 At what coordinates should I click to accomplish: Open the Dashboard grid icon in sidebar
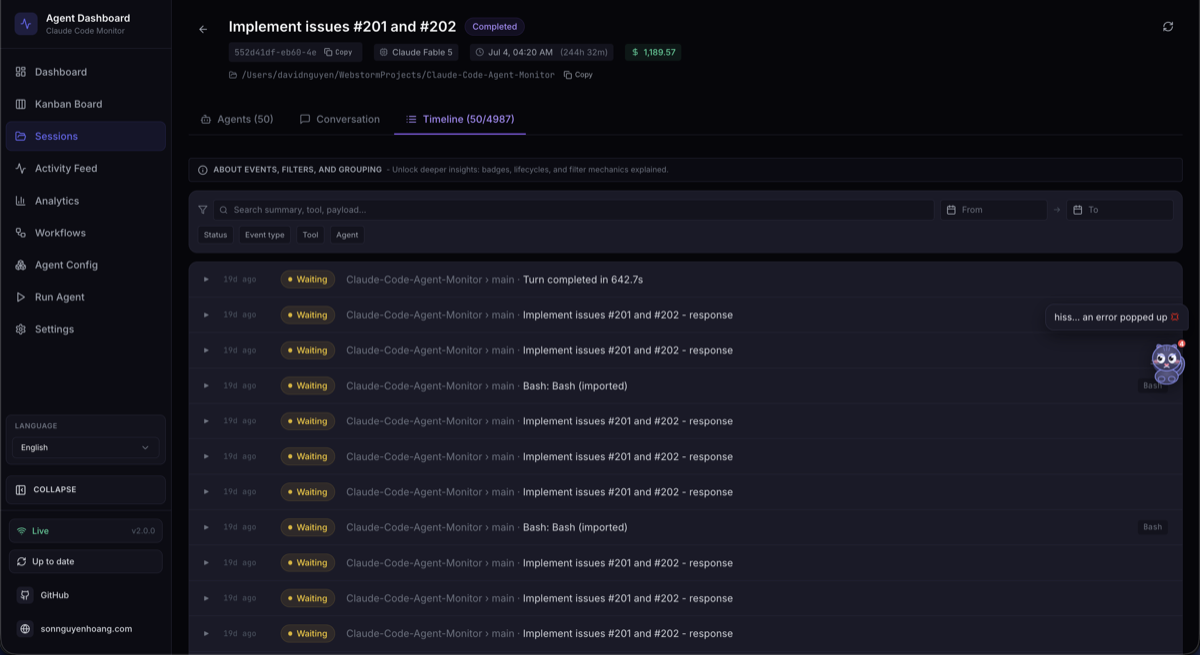pos(21,72)
